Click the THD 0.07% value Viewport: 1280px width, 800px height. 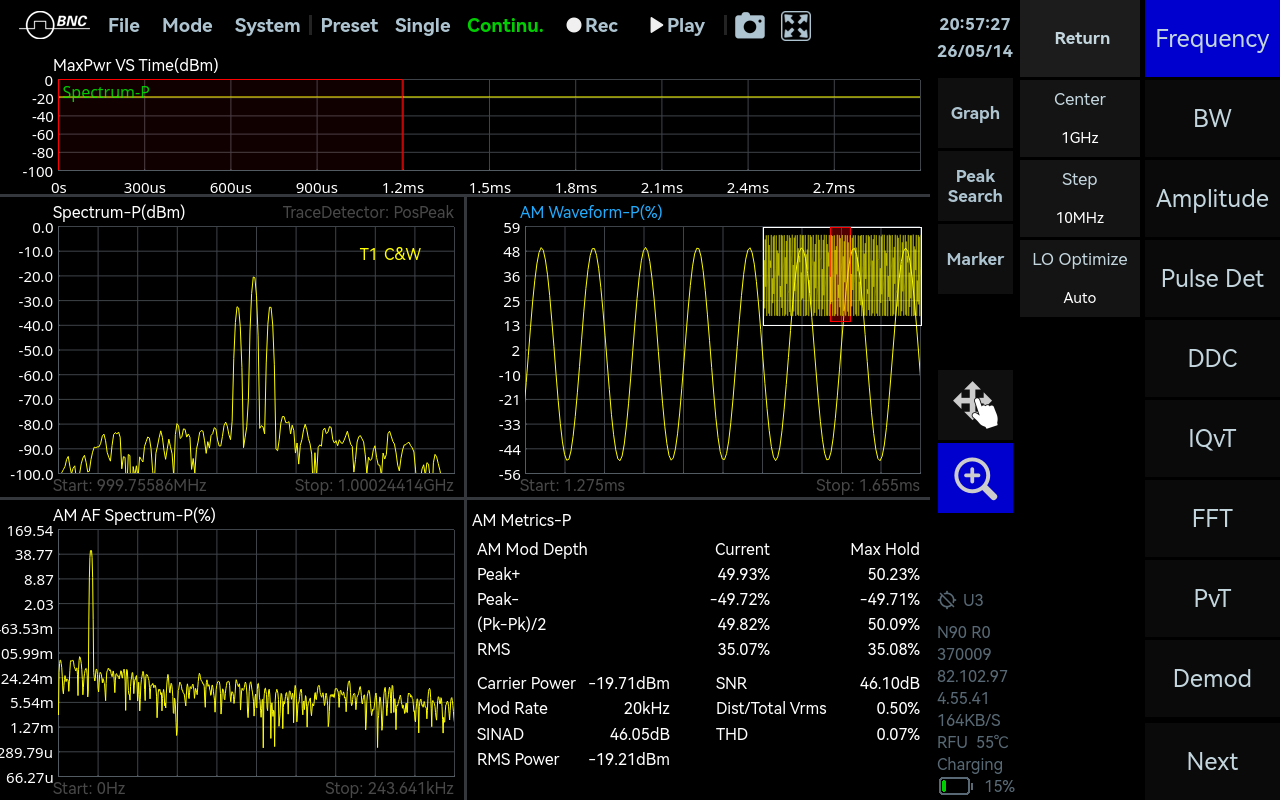coord(895,734)
